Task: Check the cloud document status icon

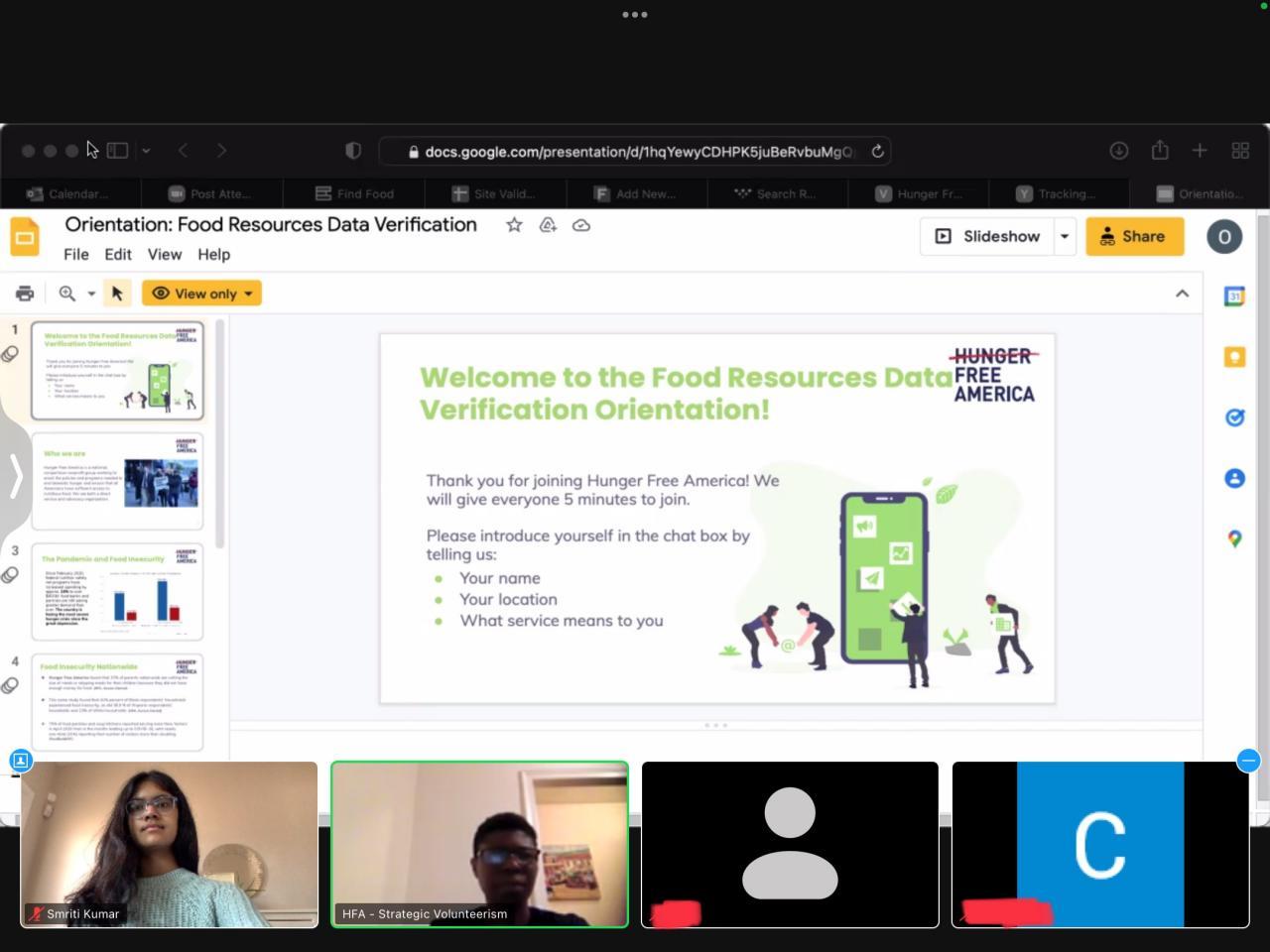Action: pyautogui.click(x=581, y=225)
